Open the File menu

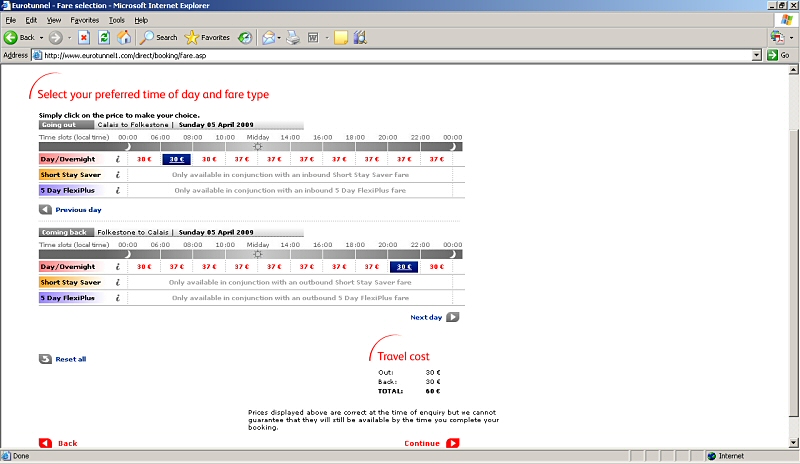11,20
